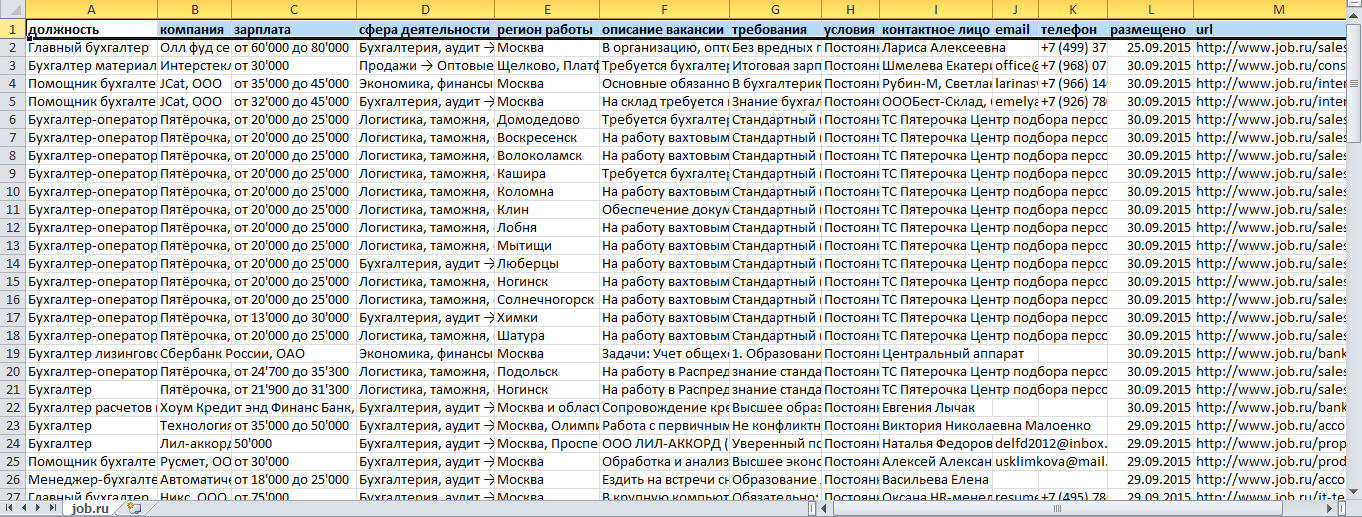Select row 19 header
Screen dimensions: 1362x517
click(12, 353)
